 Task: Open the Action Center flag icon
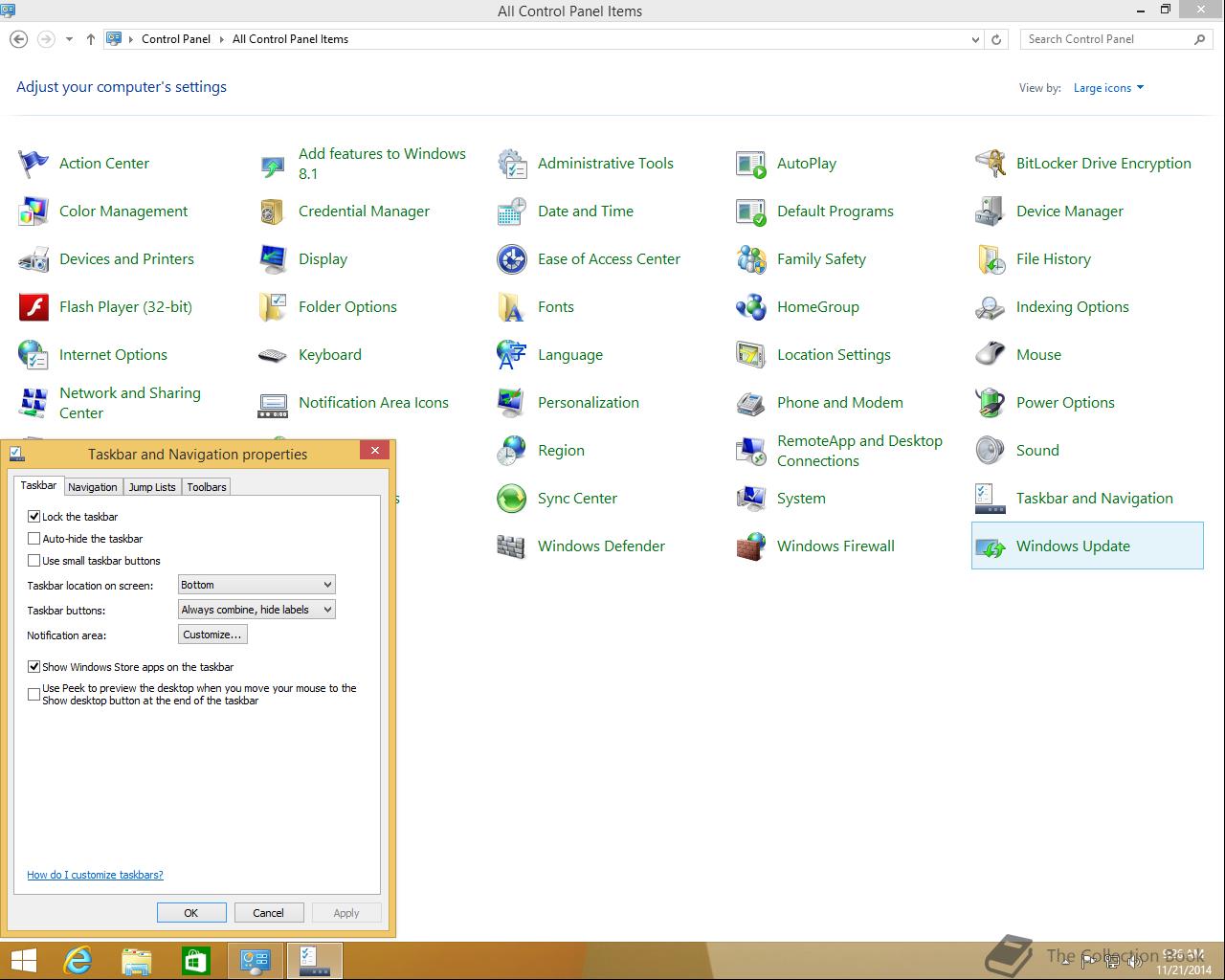tap(33, 164)
